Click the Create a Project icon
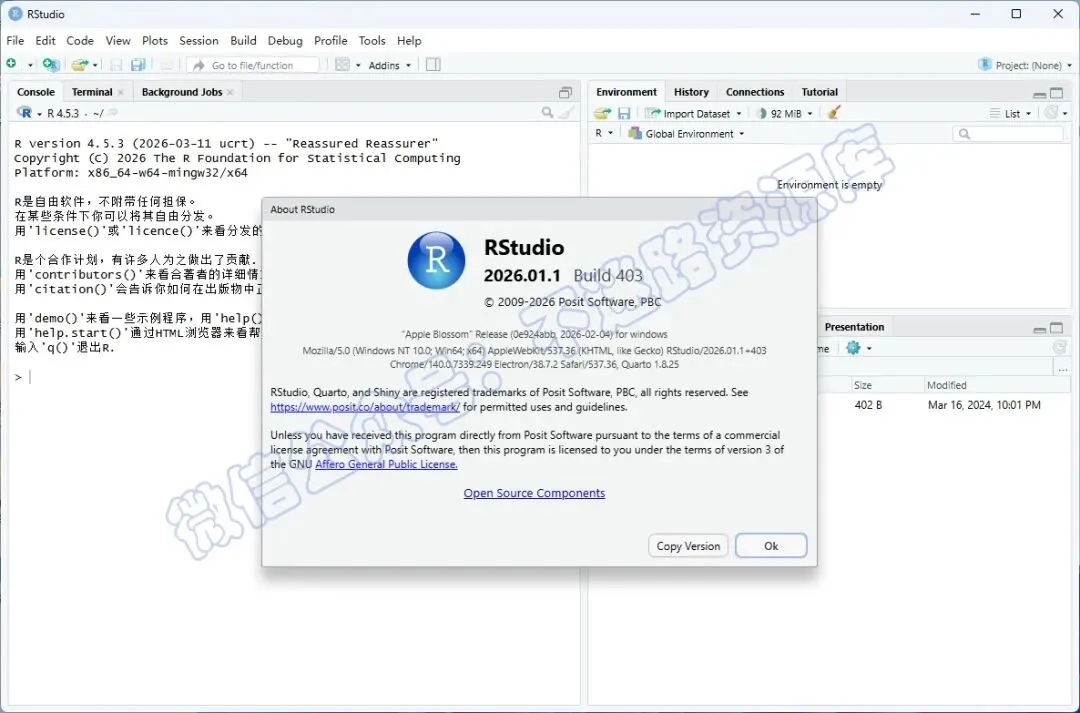Image resolution: width=1080 pixels, height=713 pixels. [51, 65]
